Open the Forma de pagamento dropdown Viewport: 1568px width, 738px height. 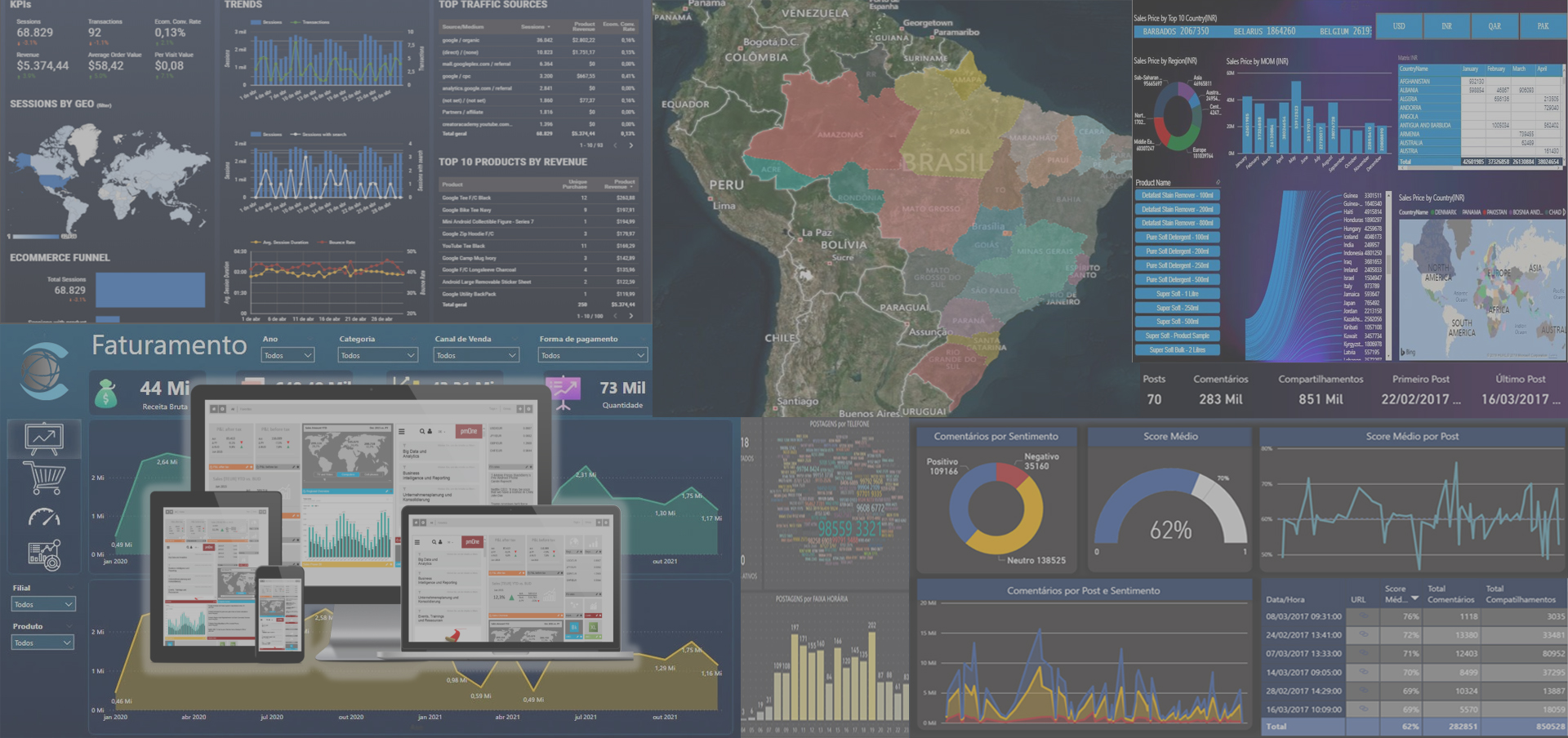click(x=592, y=355)
